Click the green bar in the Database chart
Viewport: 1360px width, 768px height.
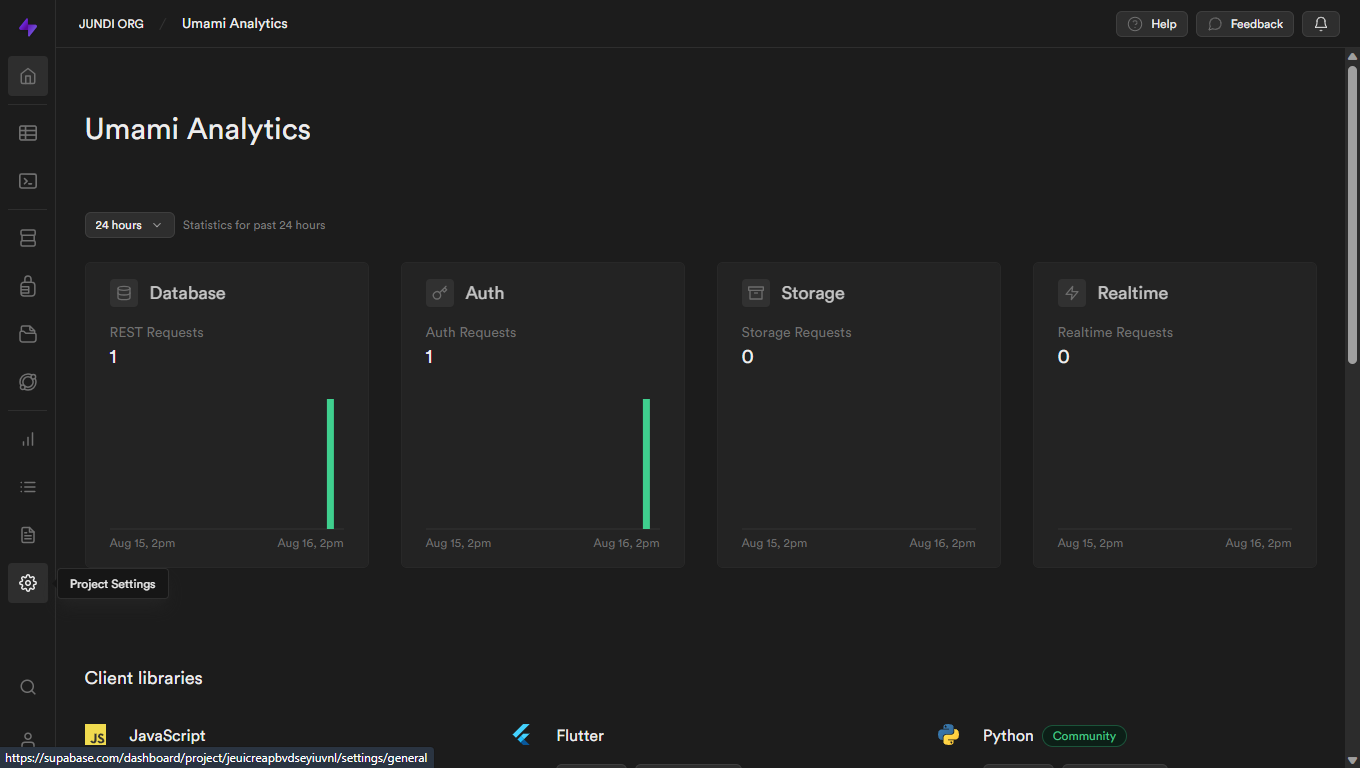click(330, 464)
